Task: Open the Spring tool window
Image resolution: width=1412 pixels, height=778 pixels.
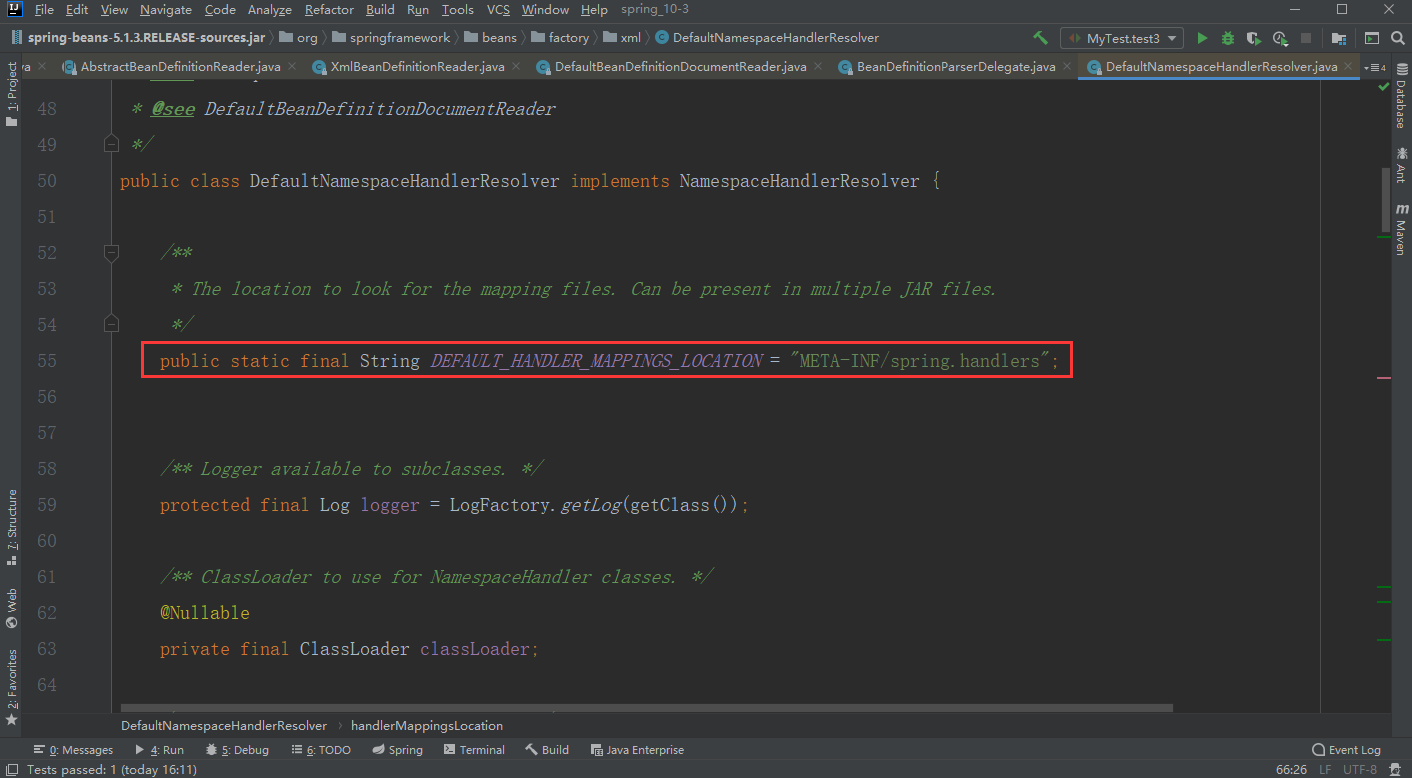Action: 397,750
